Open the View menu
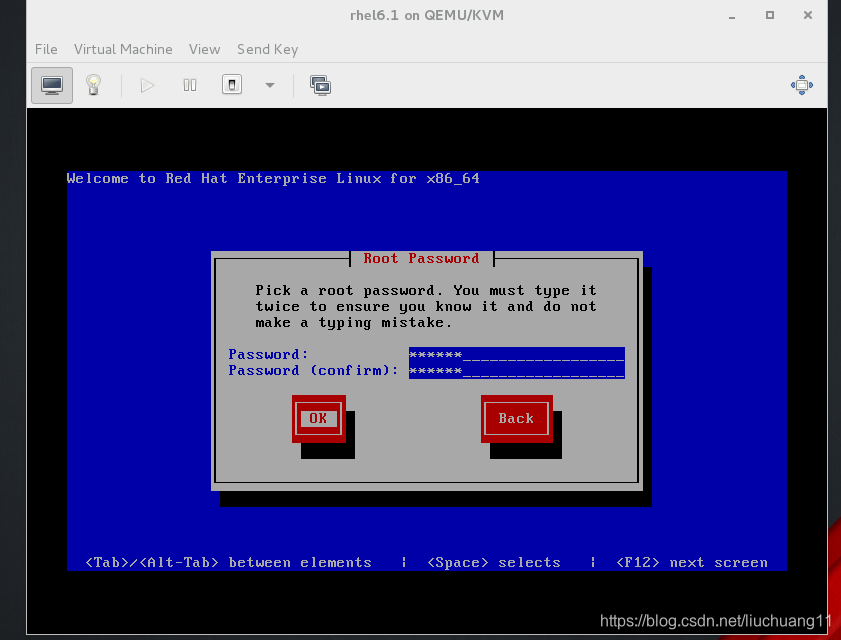Screen dimensions: 841x640 pos(204,49)
